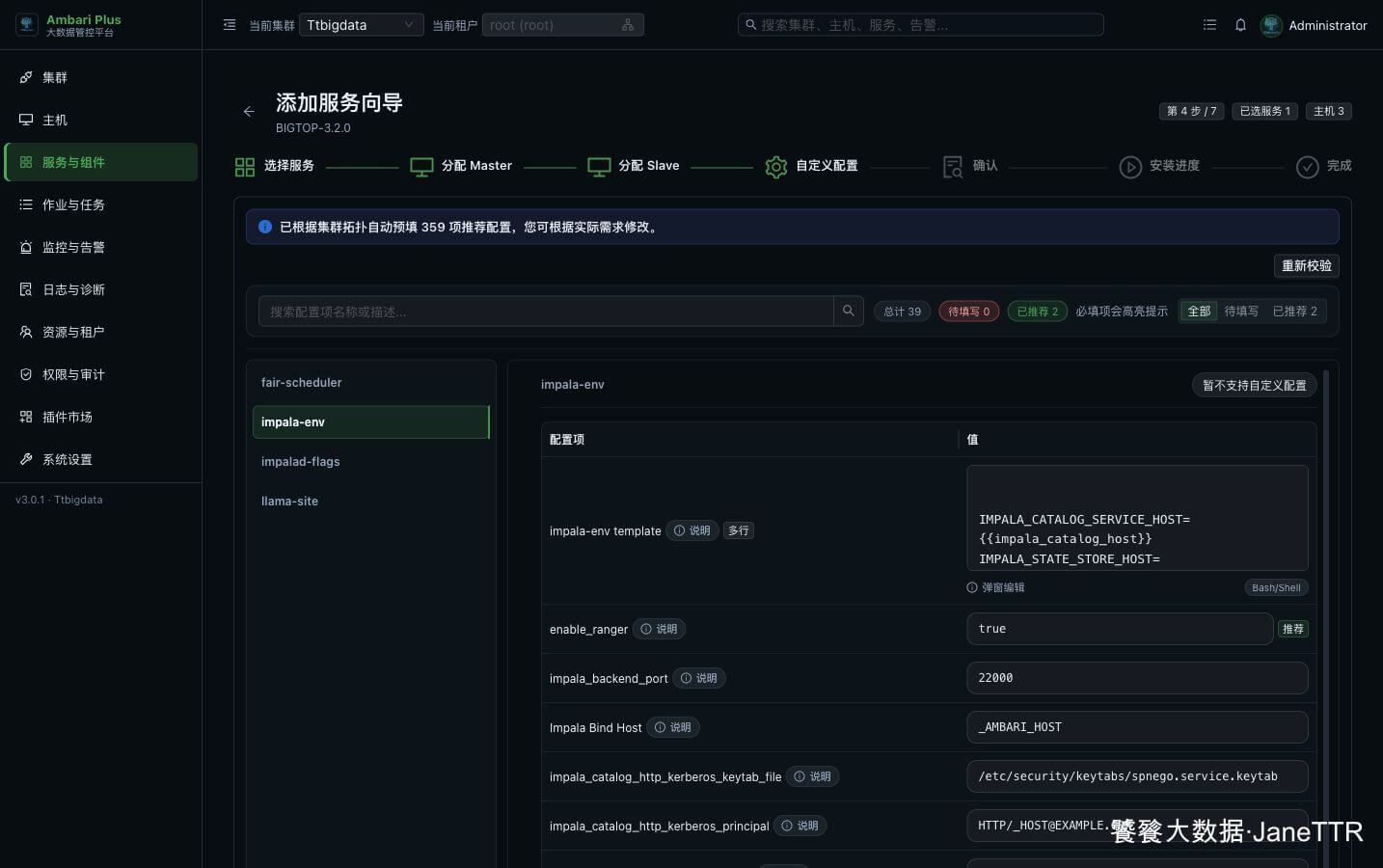The image size is (1383, 868).
Task: Open 作业与任务 in sidebar
Action: tap(100, 204)
